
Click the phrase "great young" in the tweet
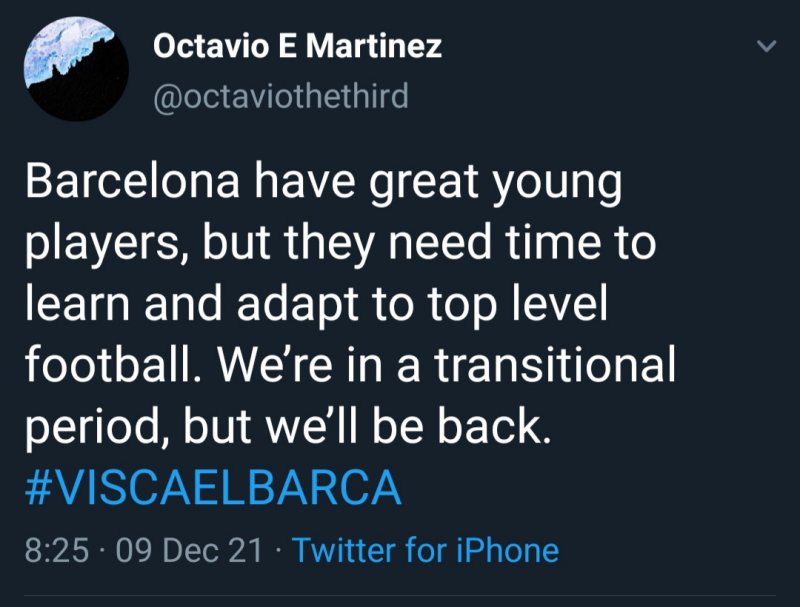coord(496,184)
